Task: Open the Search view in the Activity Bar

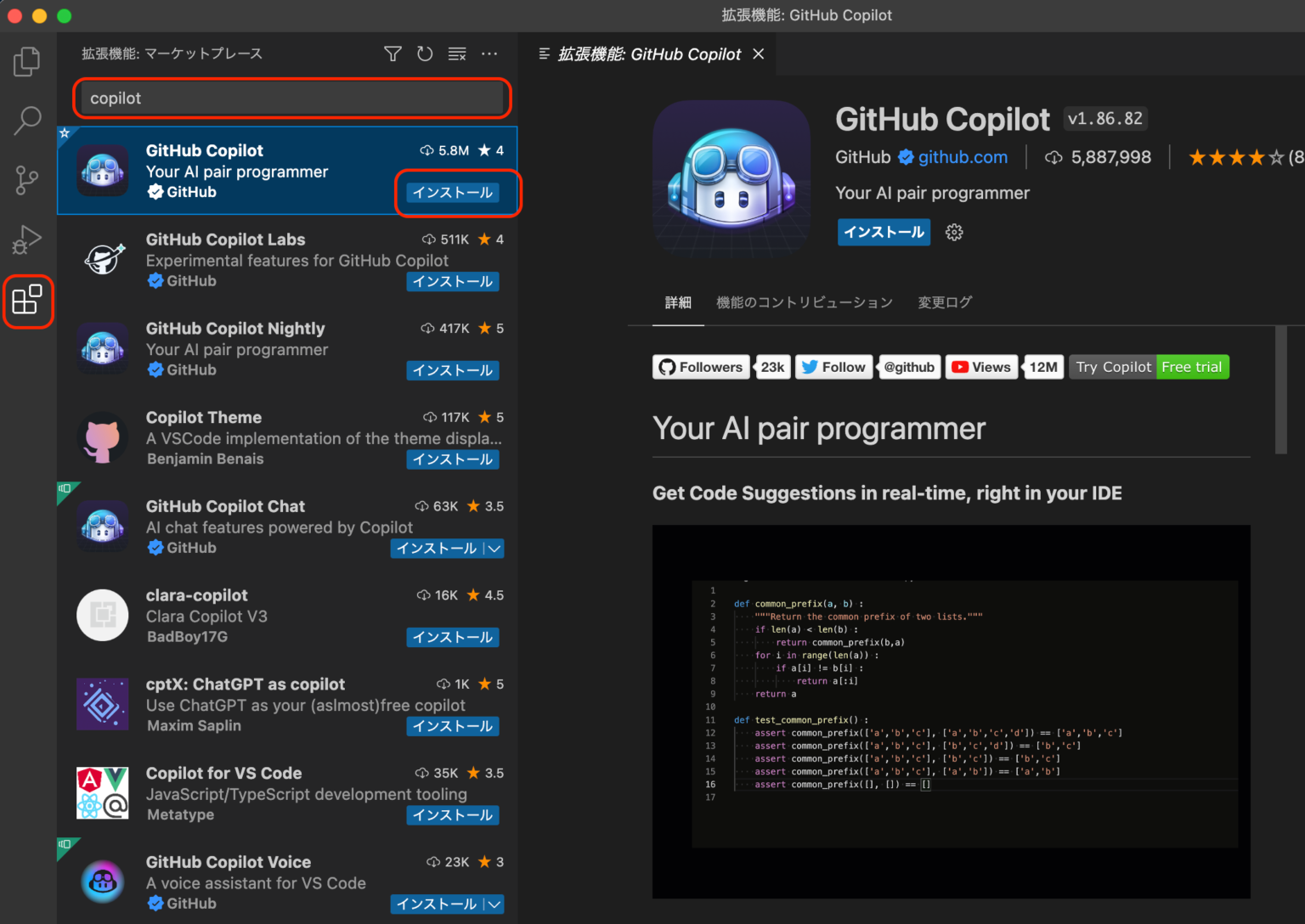Action: pyautogui.click(x=26, y=121)
